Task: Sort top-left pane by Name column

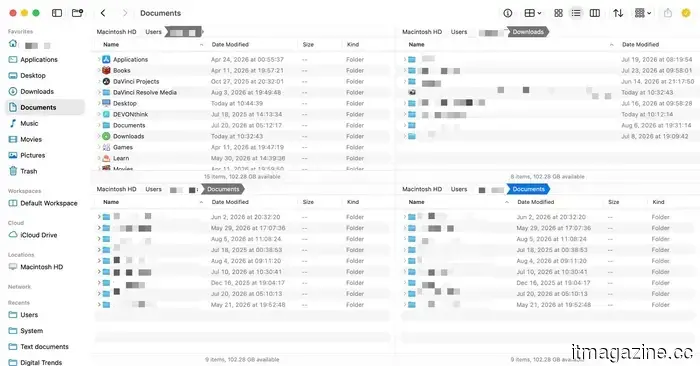Action: 111,45
